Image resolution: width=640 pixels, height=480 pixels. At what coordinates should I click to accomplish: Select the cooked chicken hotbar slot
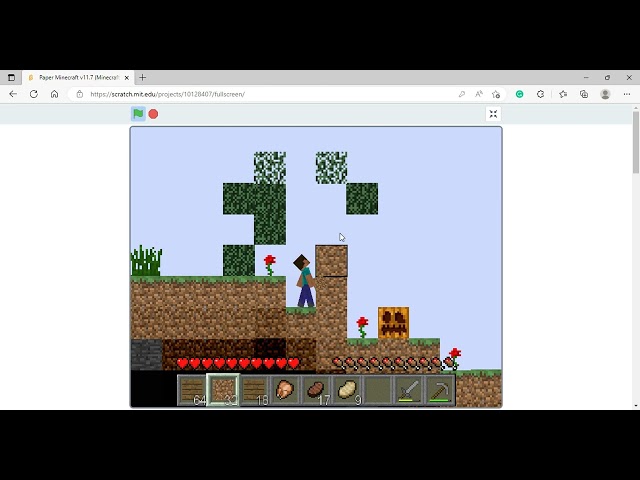[285, 390]
